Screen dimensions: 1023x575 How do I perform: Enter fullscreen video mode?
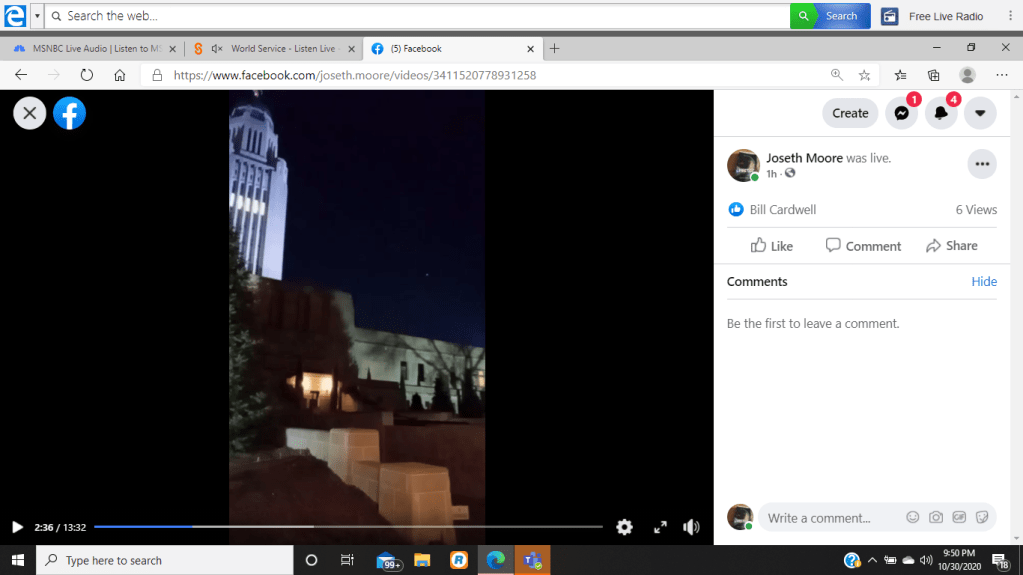(x=660, y=527)
